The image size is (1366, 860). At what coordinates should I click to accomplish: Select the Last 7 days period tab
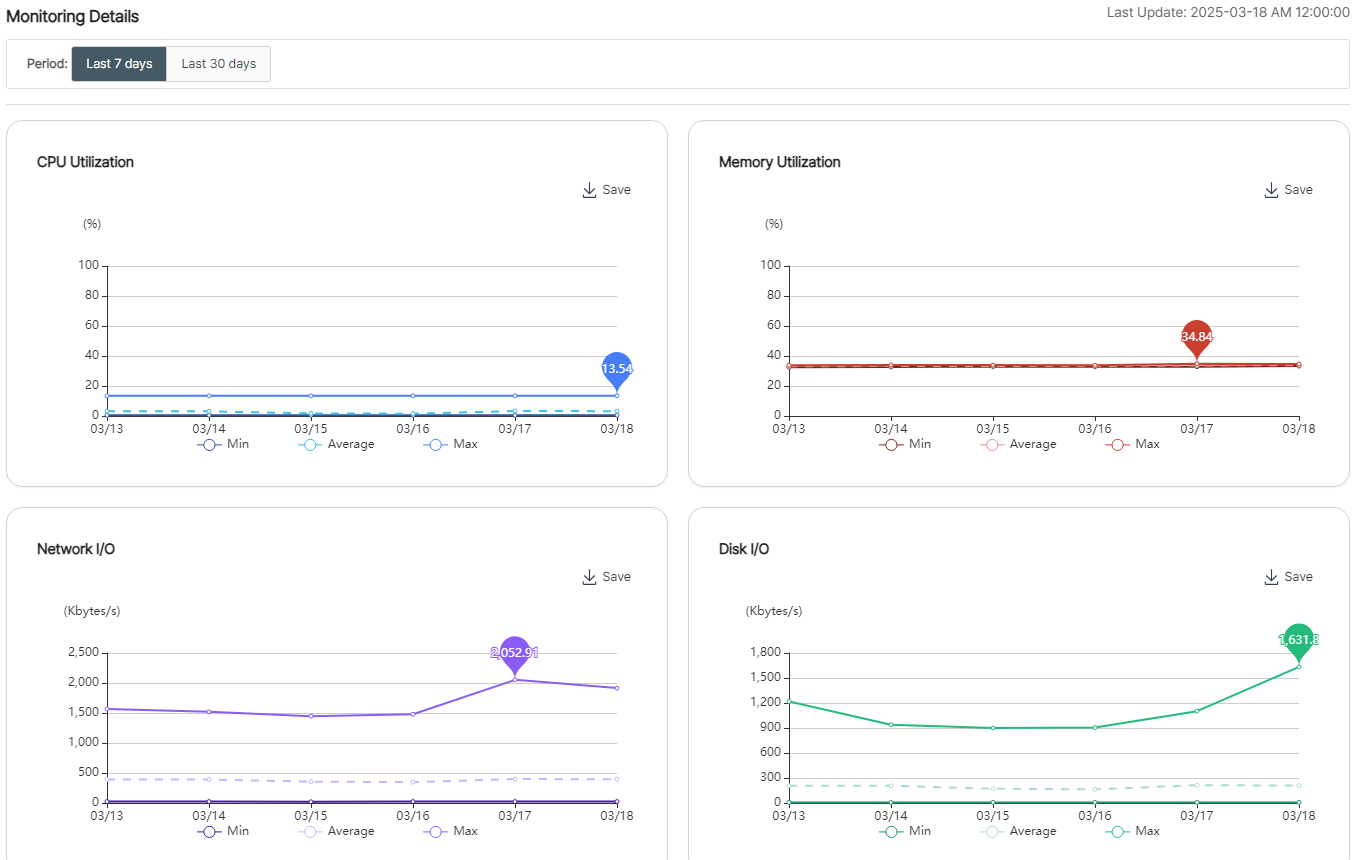point(119,63)
